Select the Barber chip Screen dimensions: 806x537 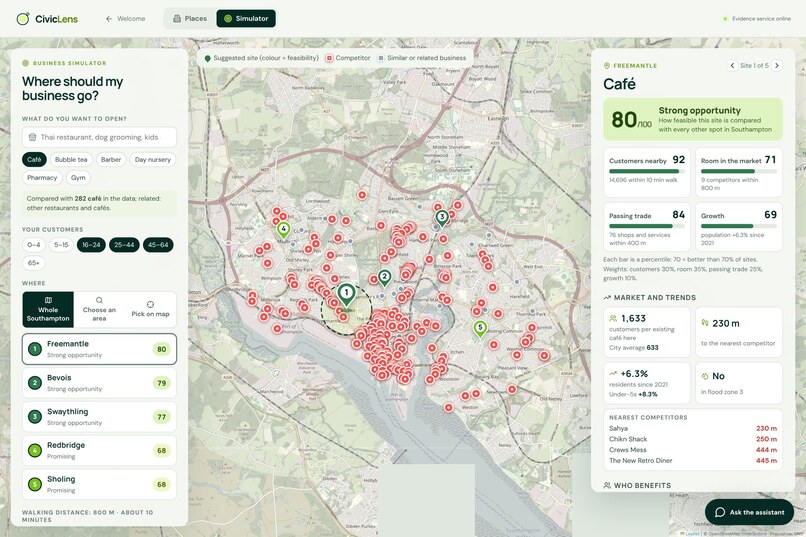111,159
